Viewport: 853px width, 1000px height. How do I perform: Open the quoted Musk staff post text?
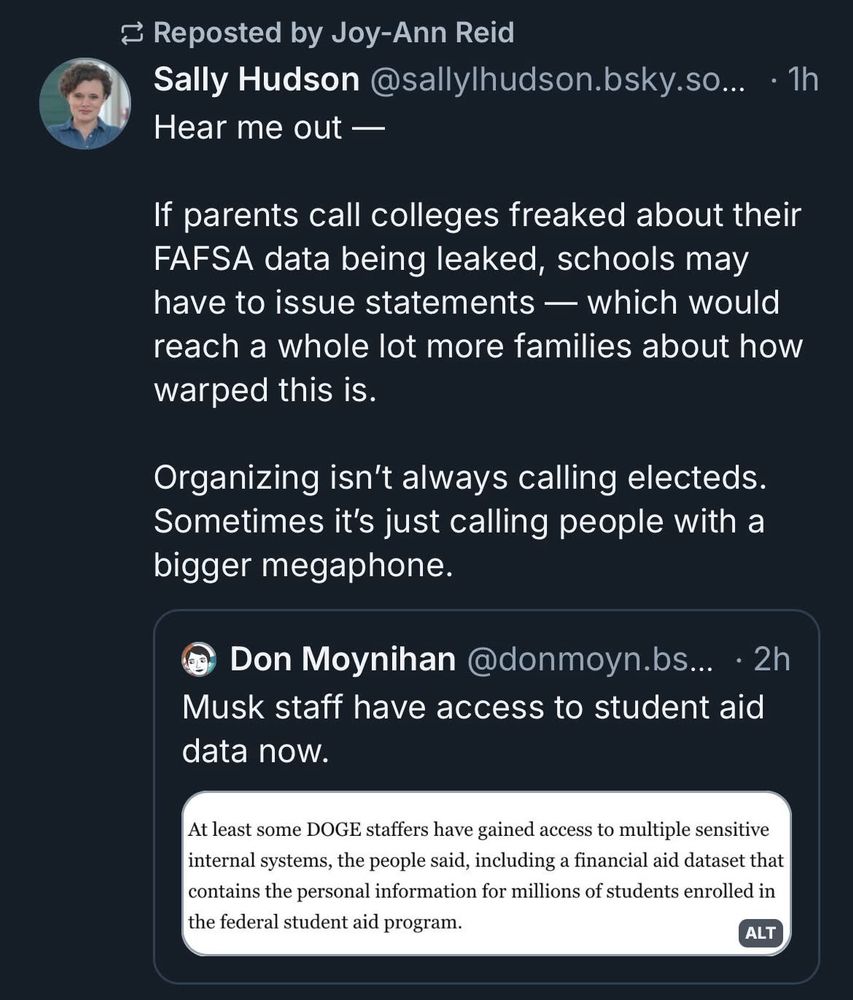click(x=473, y=729)
